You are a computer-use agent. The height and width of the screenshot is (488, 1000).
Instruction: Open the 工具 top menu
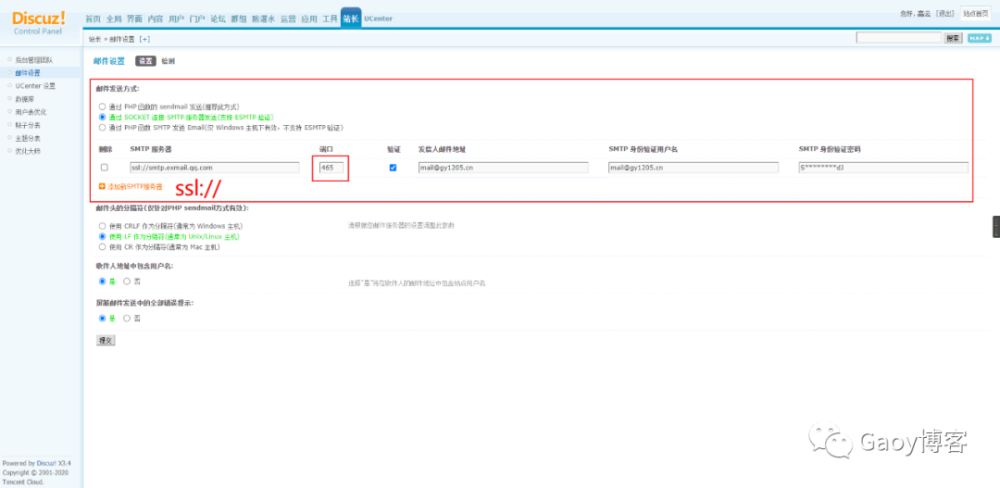(x=330, y=19)
